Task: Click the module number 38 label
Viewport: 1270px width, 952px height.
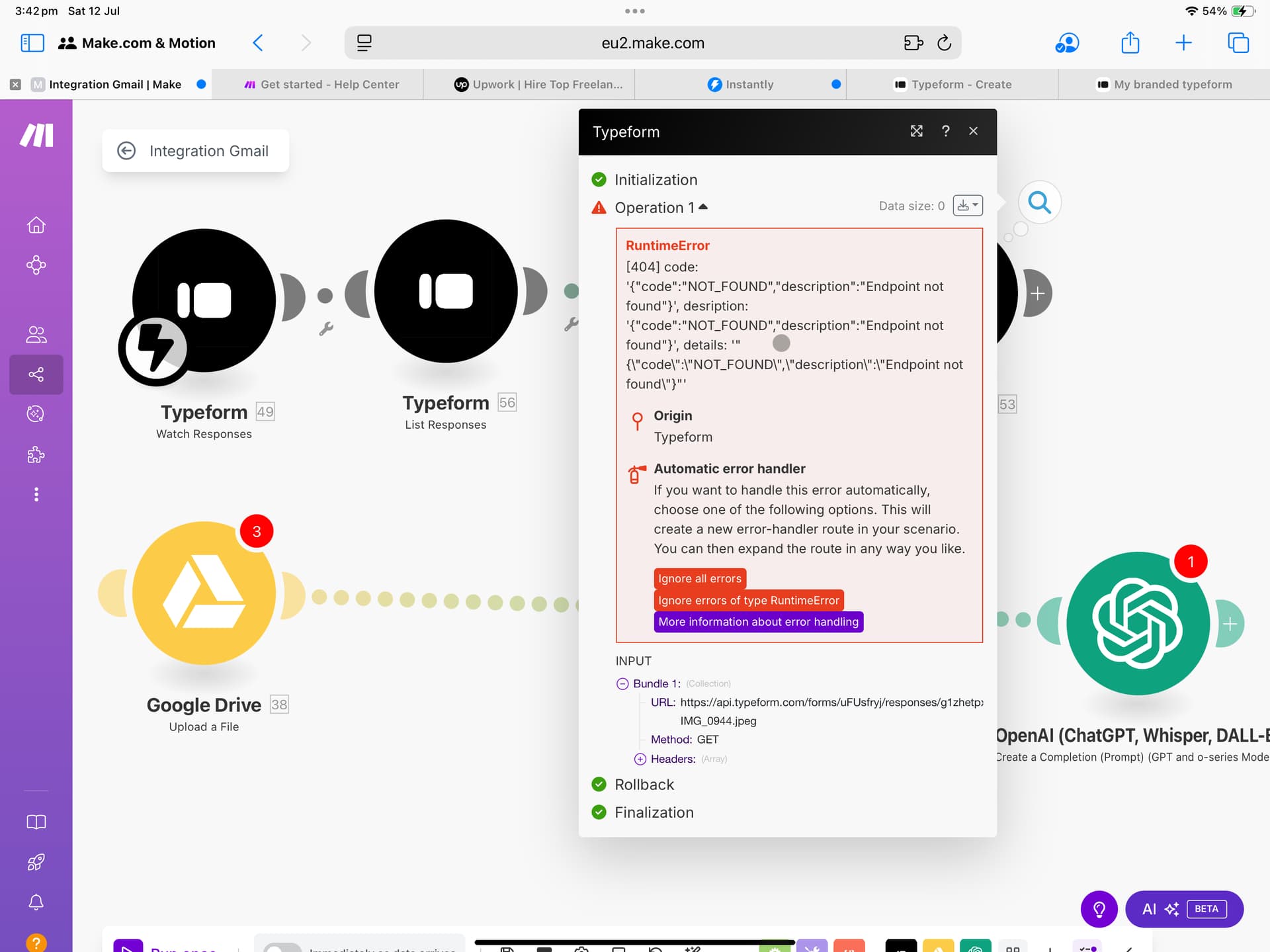Action: pos(279,705)
